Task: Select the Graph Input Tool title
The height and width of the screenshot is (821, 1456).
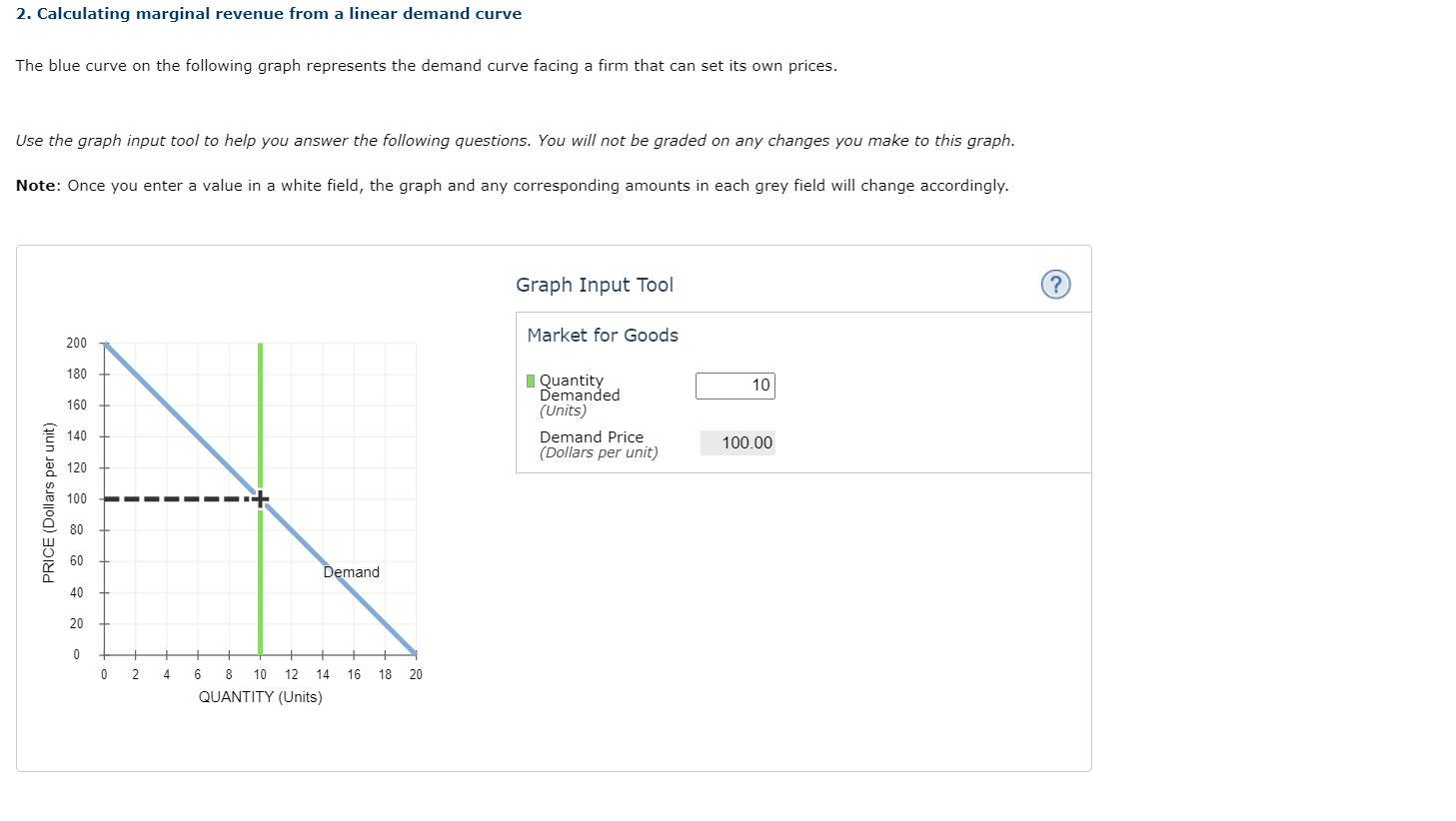Action: pyautogui.click(x=594, y=285)
